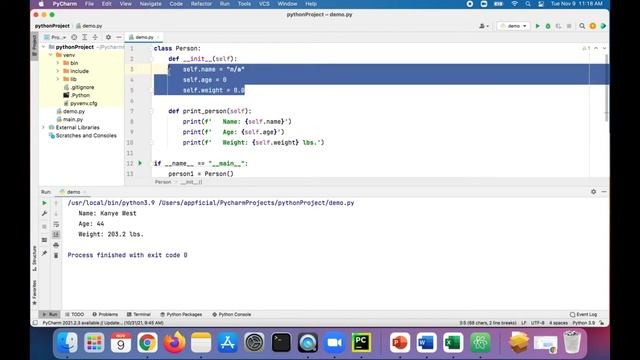640x360 pixels.
Task: Open Run panel wrench settings
Action: (x=44, y=213)
